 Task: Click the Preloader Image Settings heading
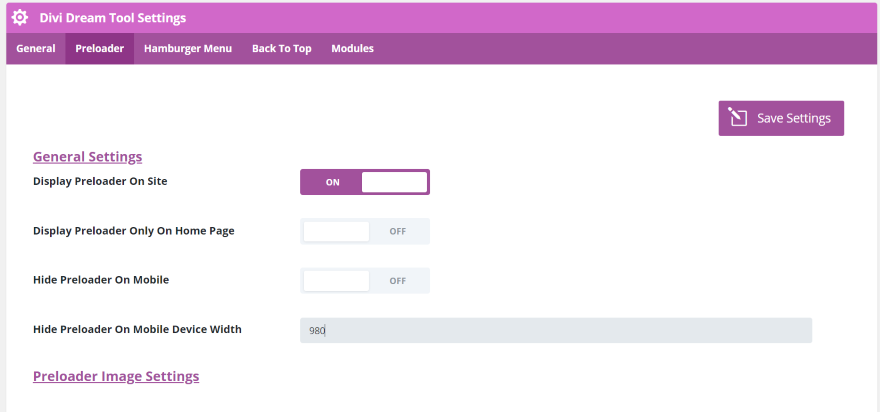click(x=116, y=376)
